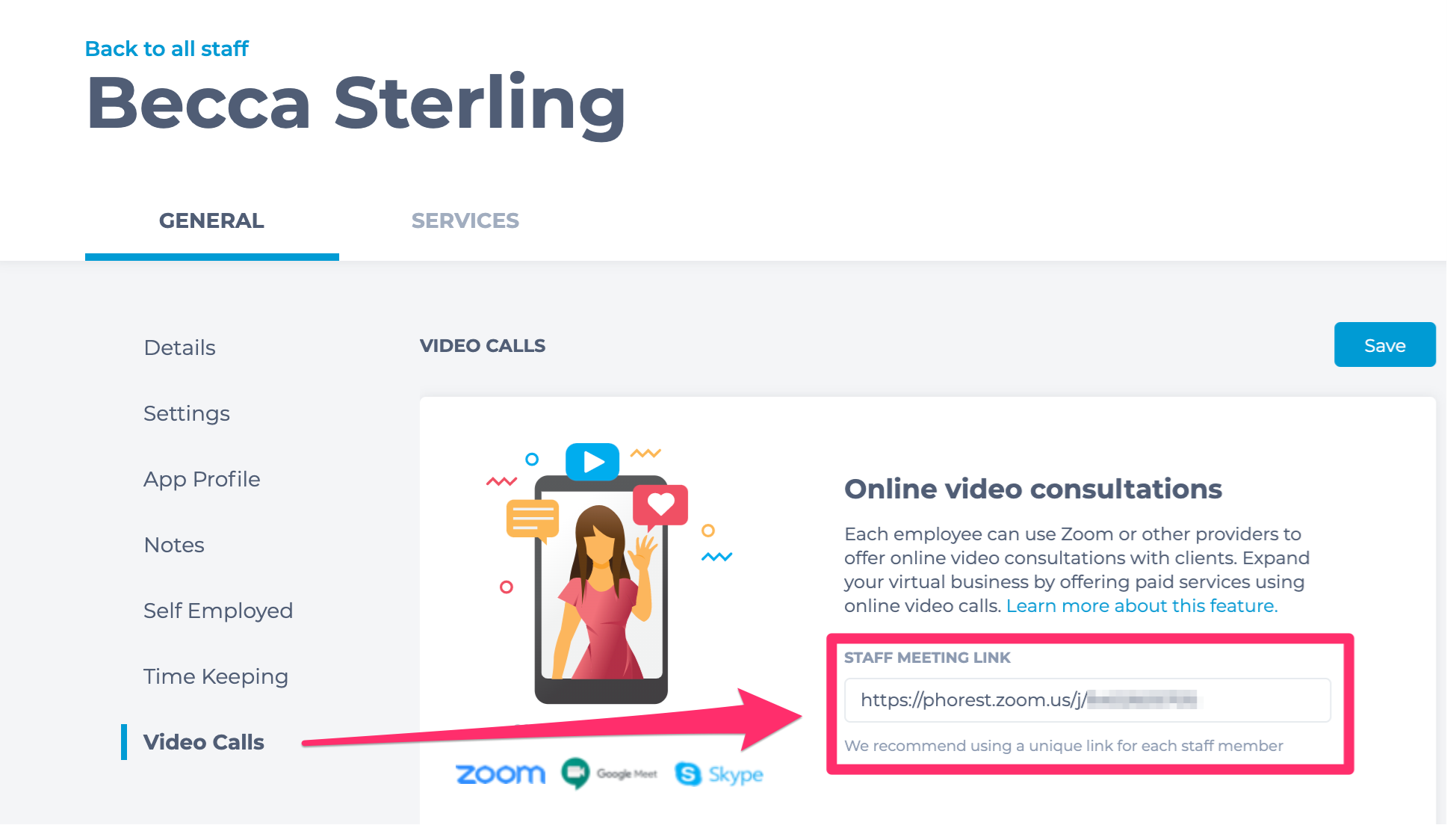Open the Notes sidebar item

pos(174,545)
